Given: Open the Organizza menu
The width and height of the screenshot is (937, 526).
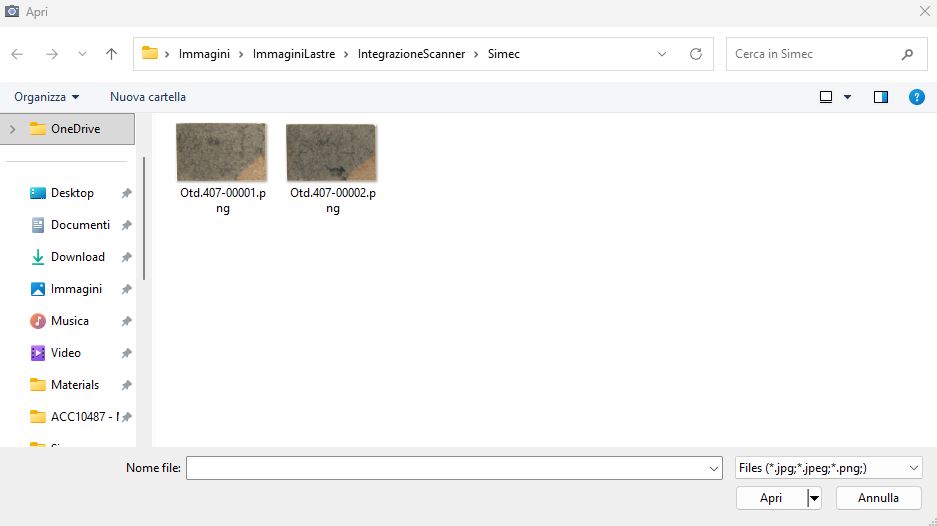Looking at the screenshot, I should click(x=47, y=97).
